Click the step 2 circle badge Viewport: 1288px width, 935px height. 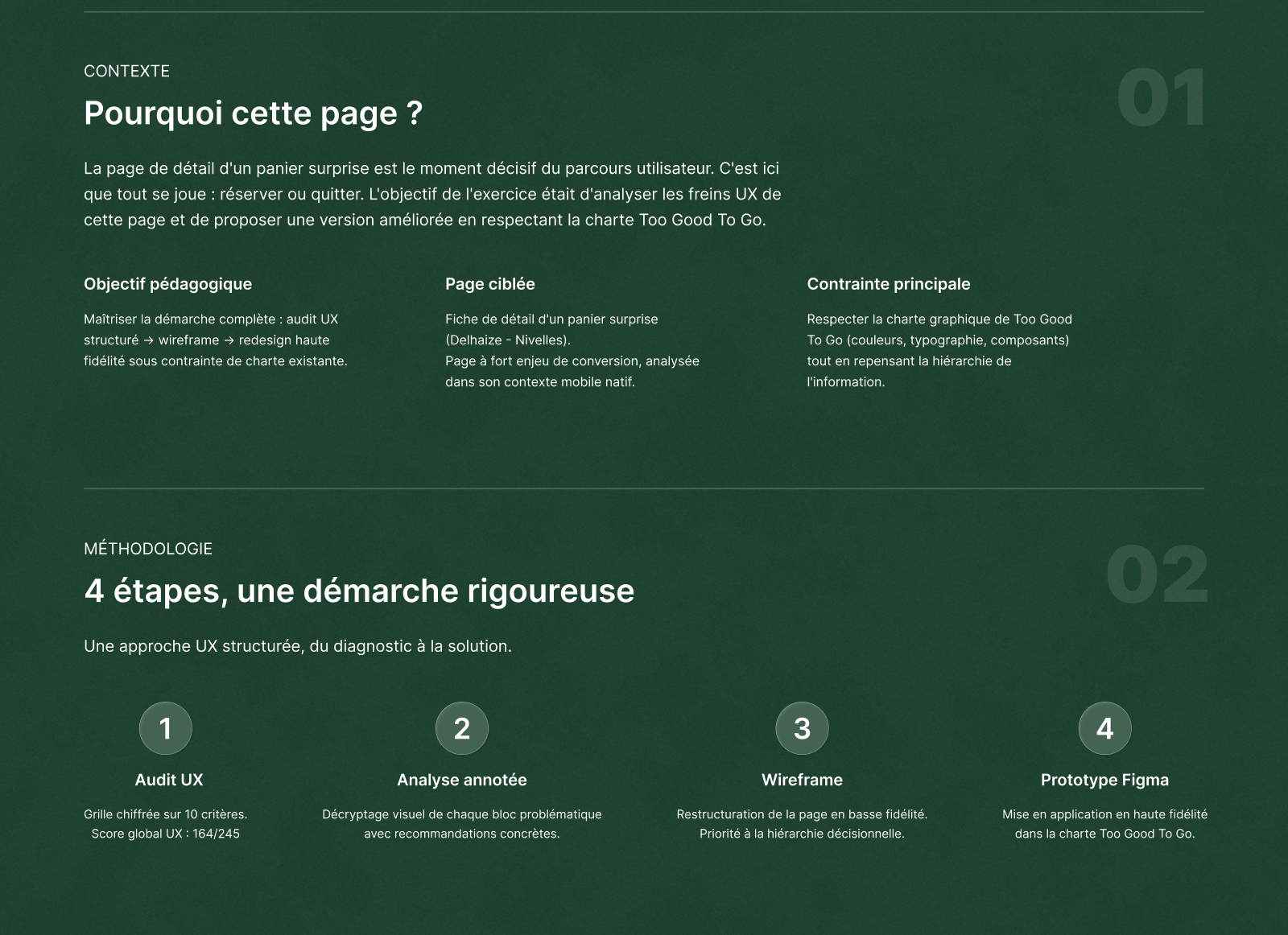pos(462,728)
